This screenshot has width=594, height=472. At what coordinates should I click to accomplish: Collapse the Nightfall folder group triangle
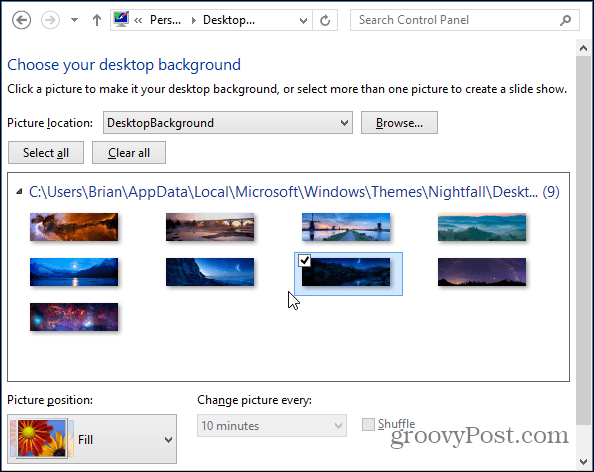(x=19, y=192)
